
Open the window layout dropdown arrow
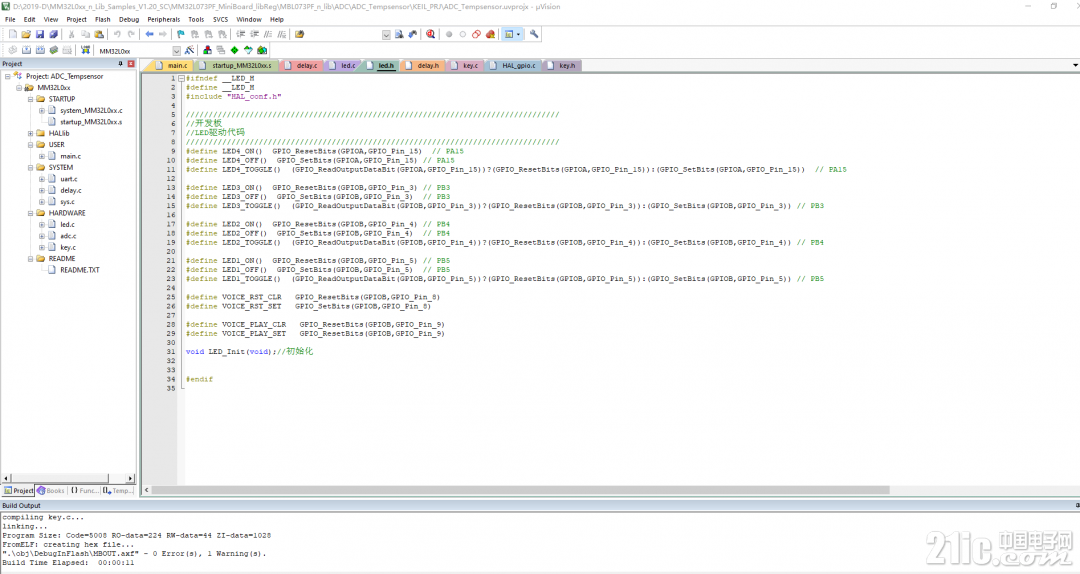[518, 34]
